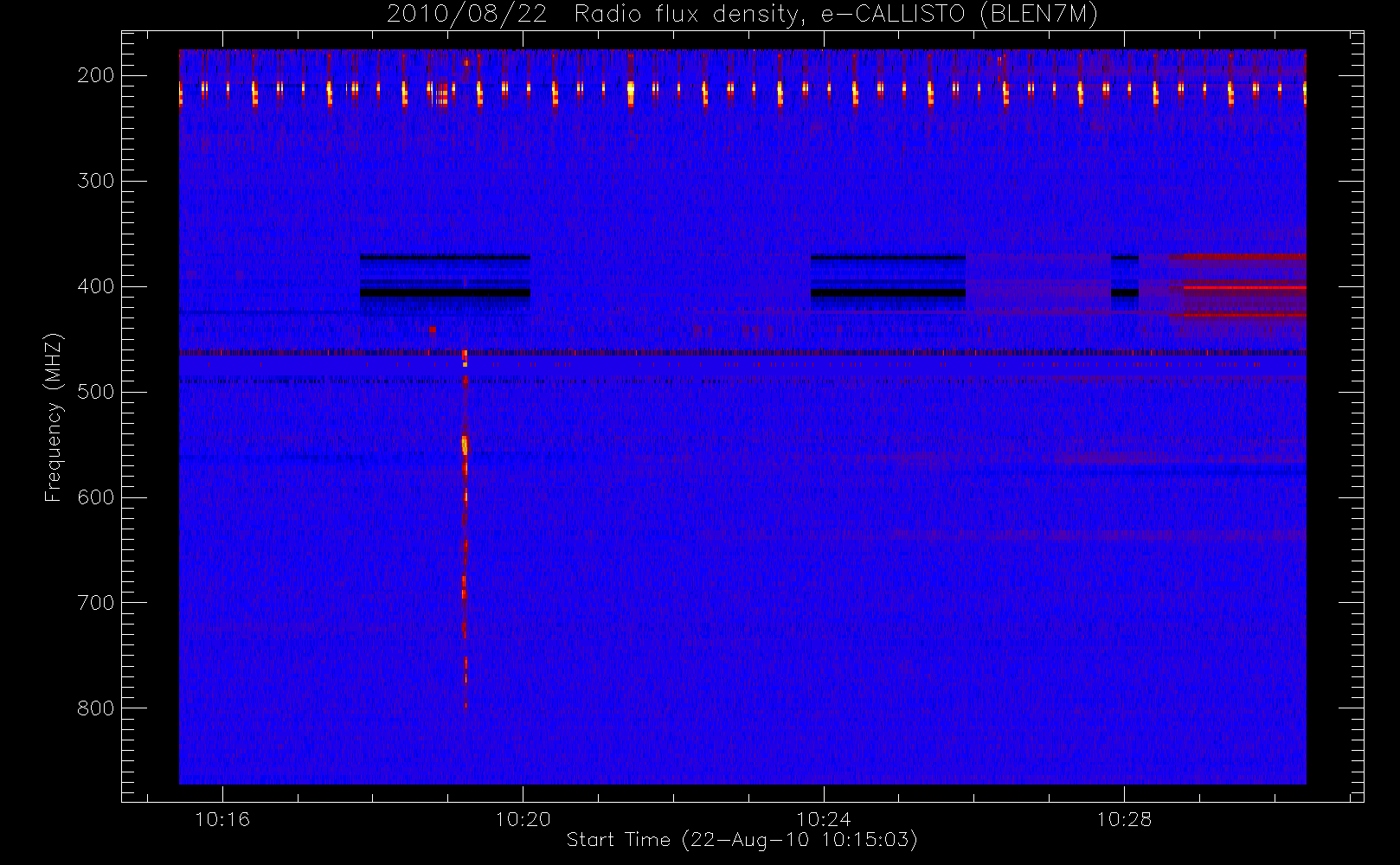
Task: Click the '700' frequency tick label
Action: (x=96, y=603)
